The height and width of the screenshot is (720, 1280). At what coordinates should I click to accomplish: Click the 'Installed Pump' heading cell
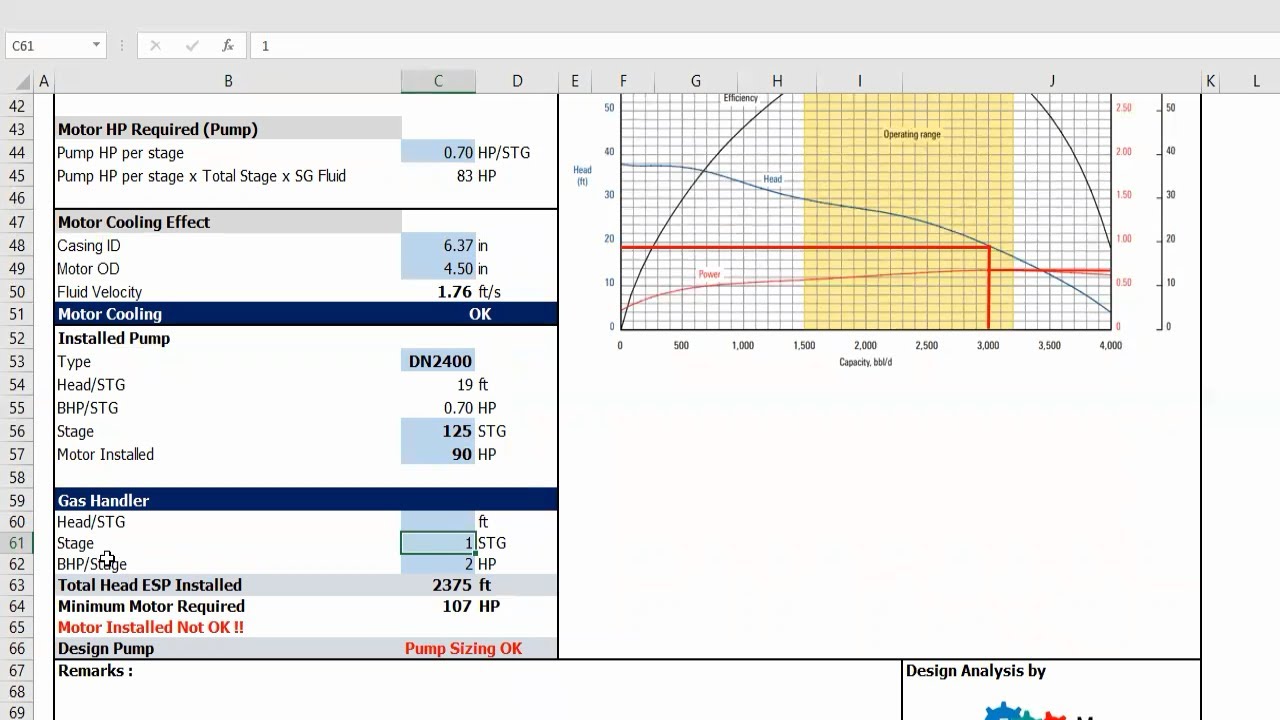228,338
